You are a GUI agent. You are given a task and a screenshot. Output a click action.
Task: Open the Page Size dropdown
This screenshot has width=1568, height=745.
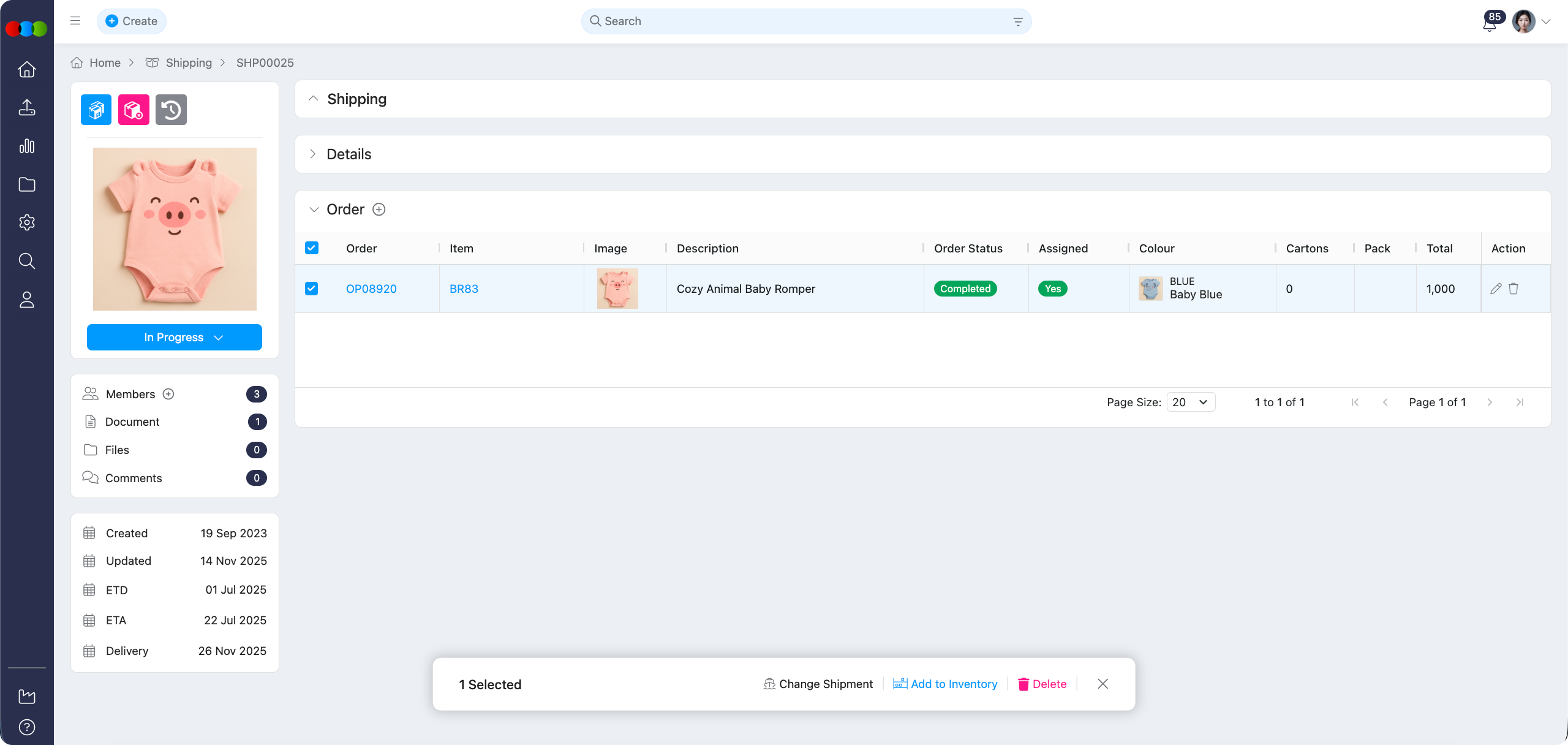click(1189, 402)
